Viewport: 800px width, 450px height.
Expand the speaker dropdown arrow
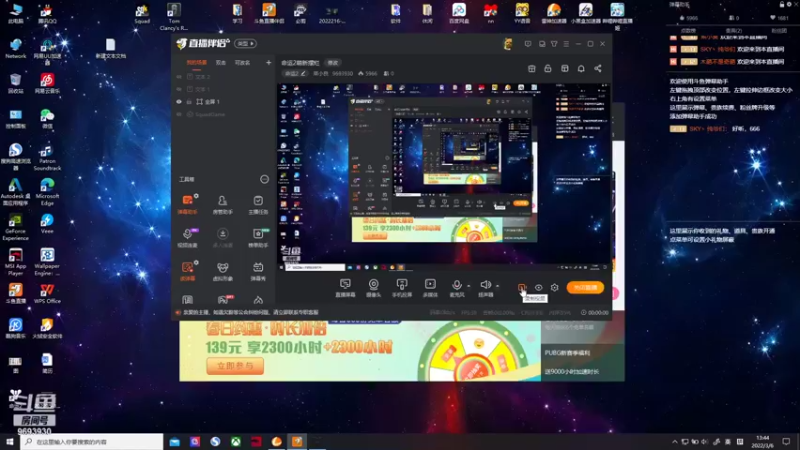(x=497, y=286)
